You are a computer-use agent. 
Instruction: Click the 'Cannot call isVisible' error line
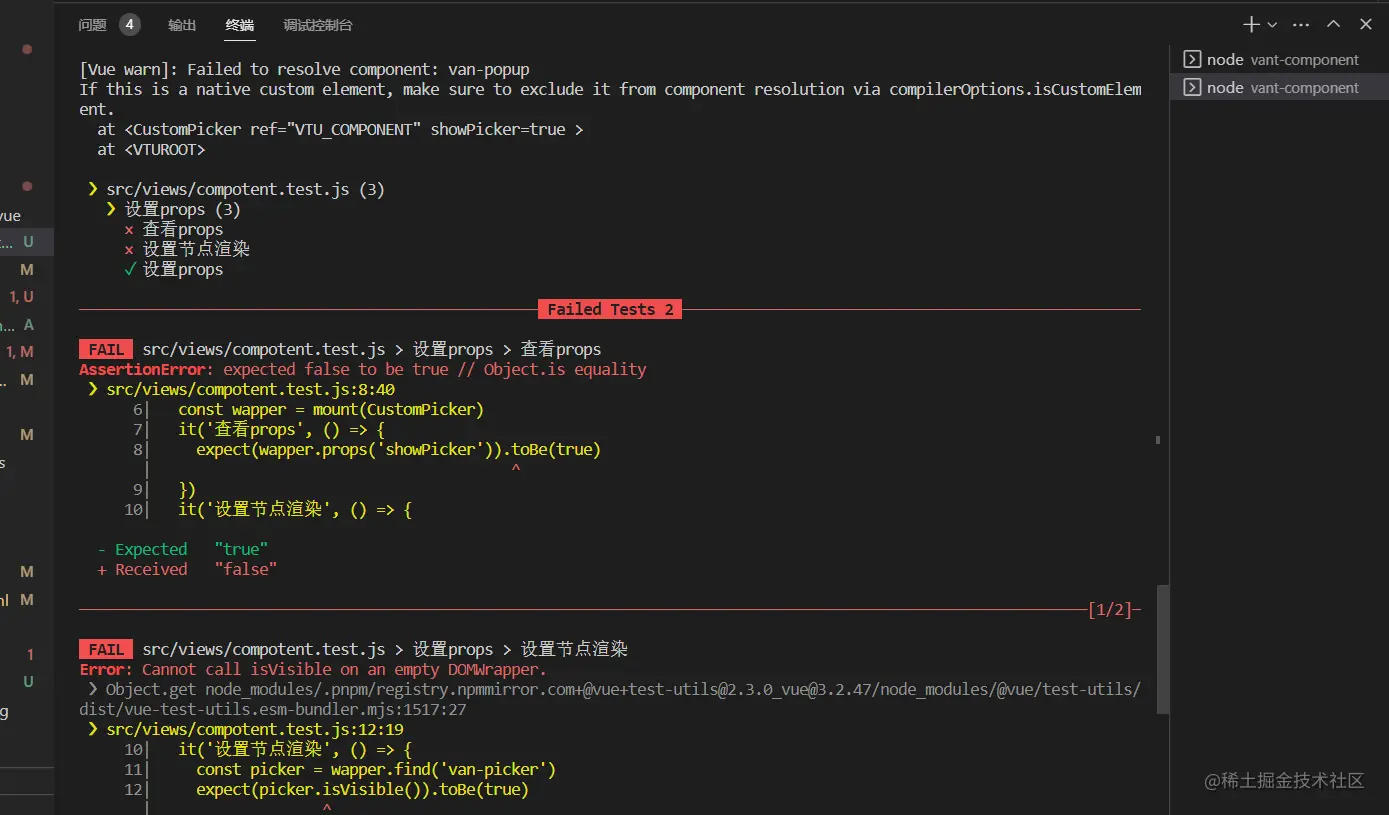(x=313, y=669)
